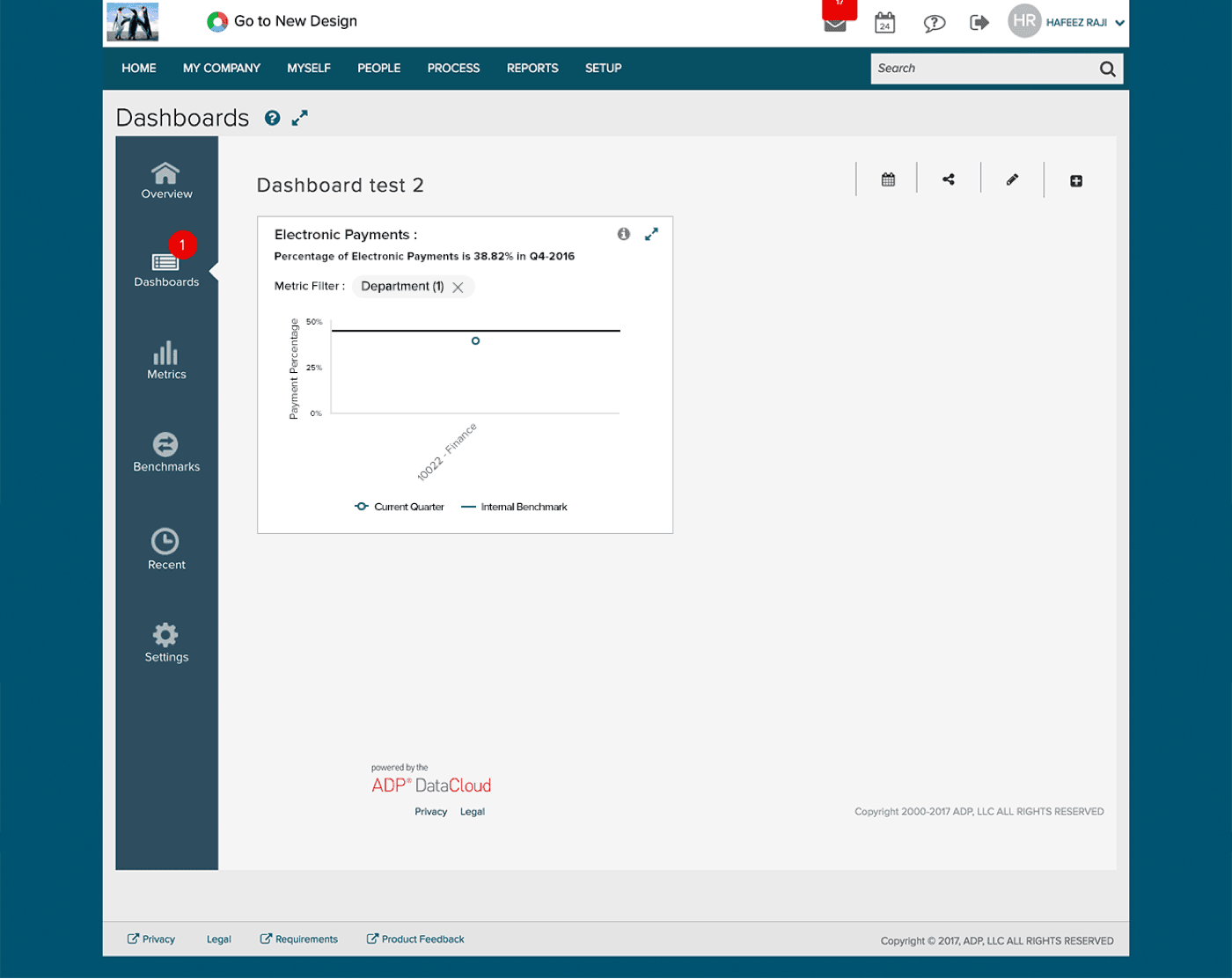
Task: Edit the dashboard with the pencil icon
Action: click(x=1012, y=179)
